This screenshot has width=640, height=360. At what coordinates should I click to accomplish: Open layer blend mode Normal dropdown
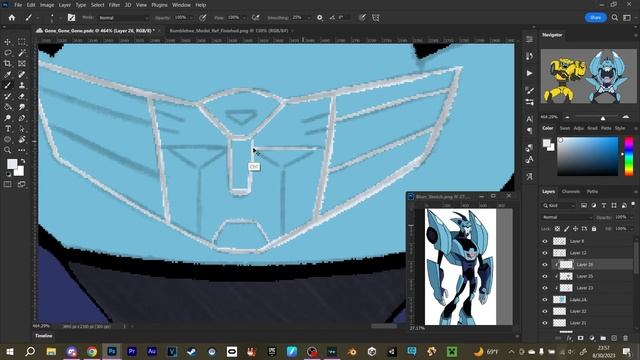(x=567, y=217)
